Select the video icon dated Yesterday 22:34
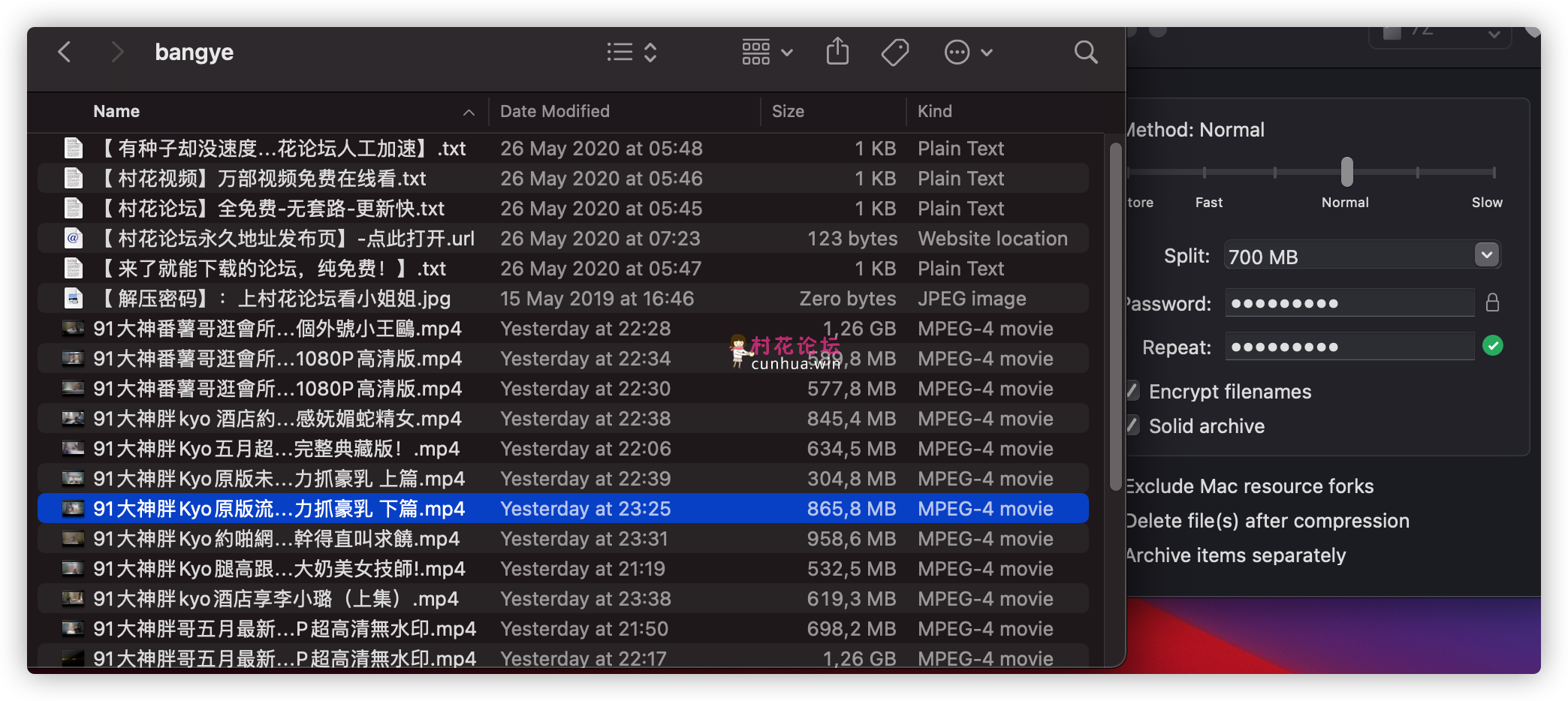This screenshot has height=701, width=1568. pyautogui.click(x=73, y=358)
